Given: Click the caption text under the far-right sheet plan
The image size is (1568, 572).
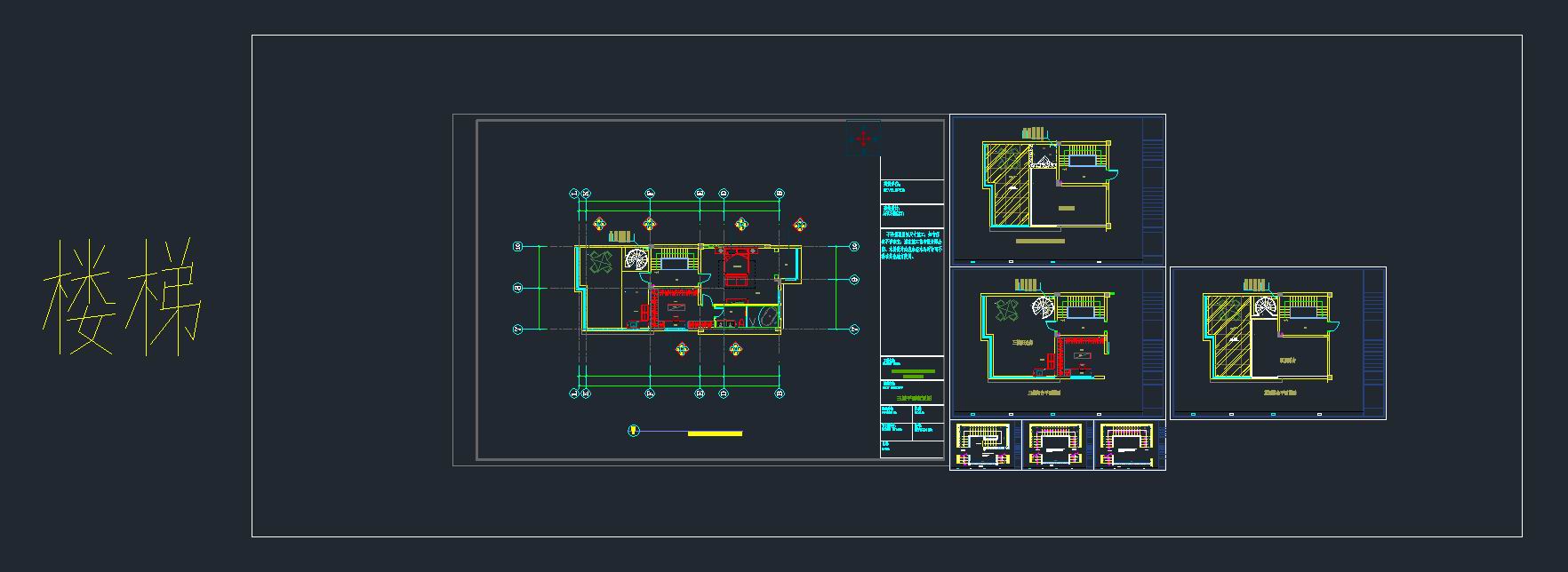Looking at the screenshot, I should [x=1281, y=392].
